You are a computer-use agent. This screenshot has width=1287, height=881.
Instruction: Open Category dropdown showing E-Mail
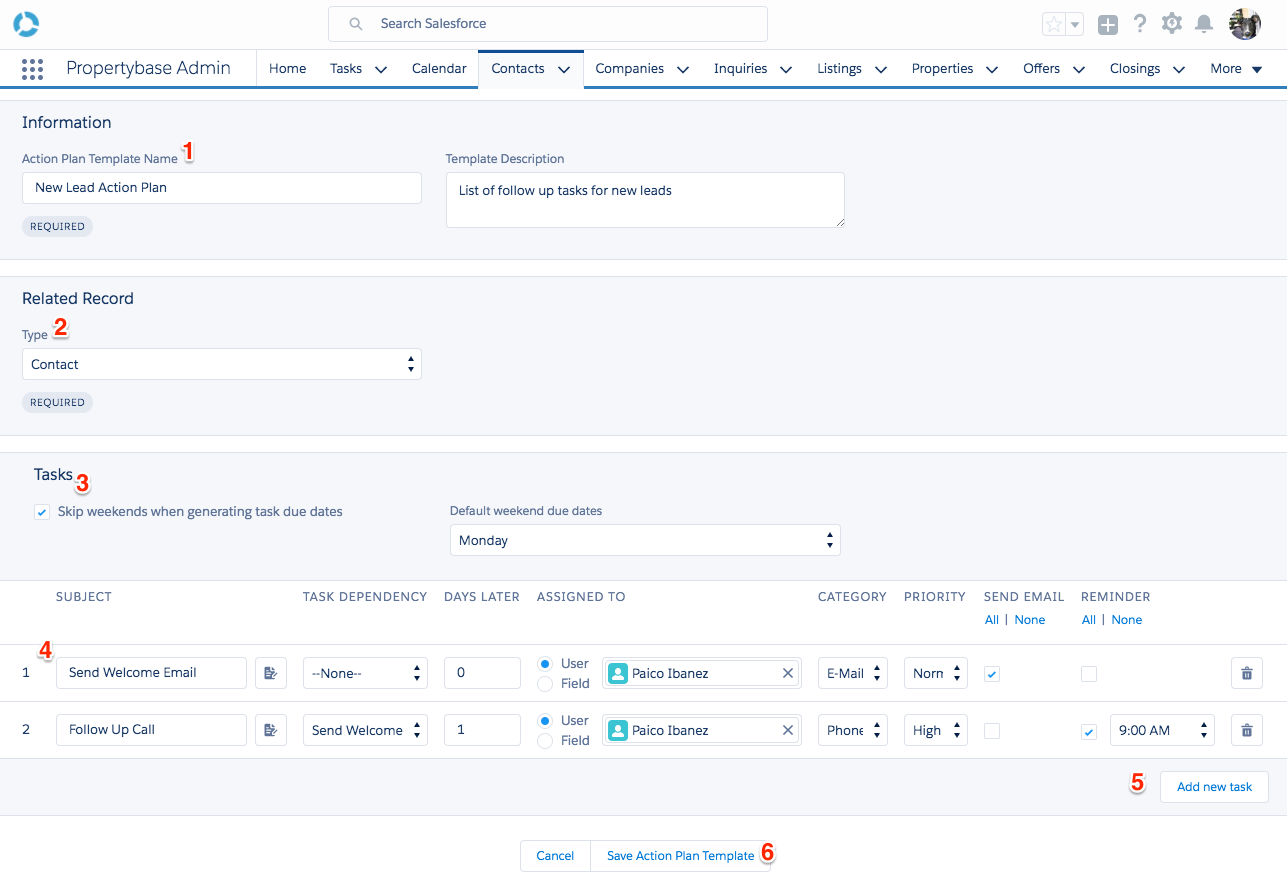coord(853,673)
